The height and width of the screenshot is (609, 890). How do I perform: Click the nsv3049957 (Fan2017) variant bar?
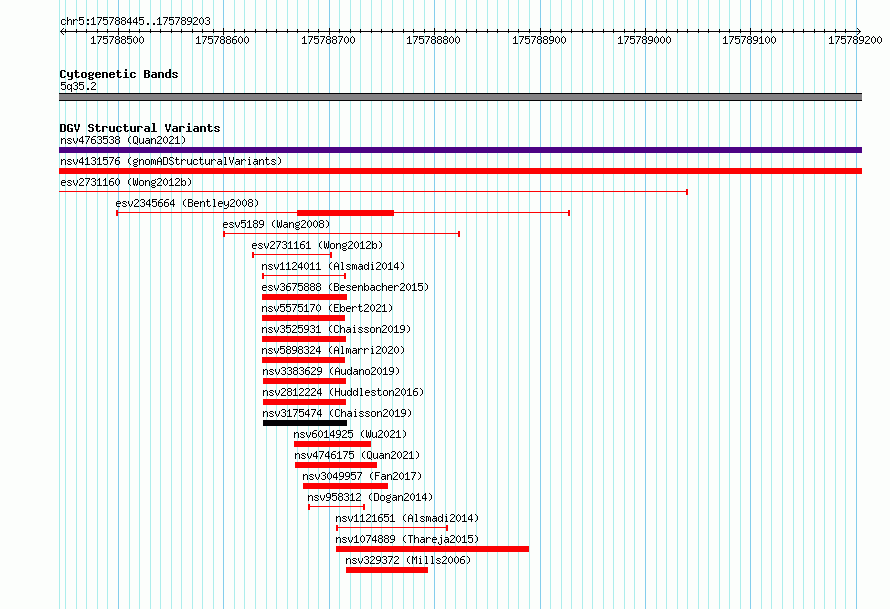tap(345, 486)
